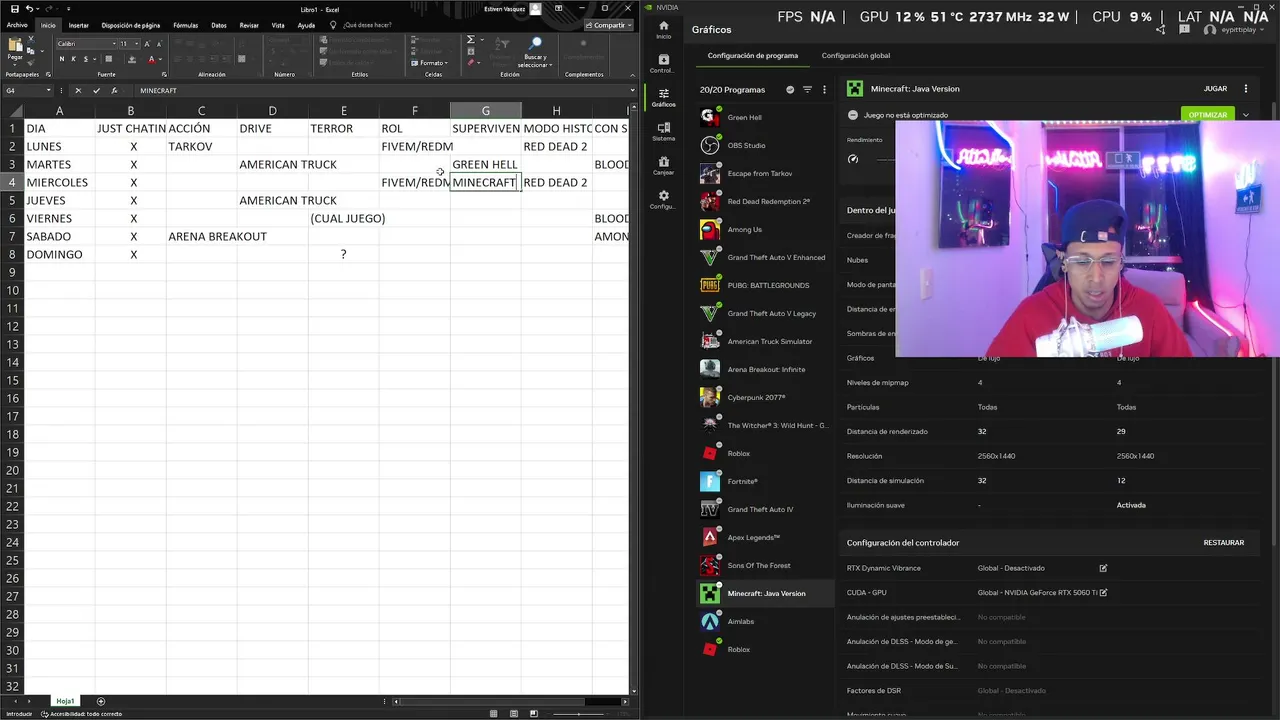Click the RESTAURAR button

1224,543
